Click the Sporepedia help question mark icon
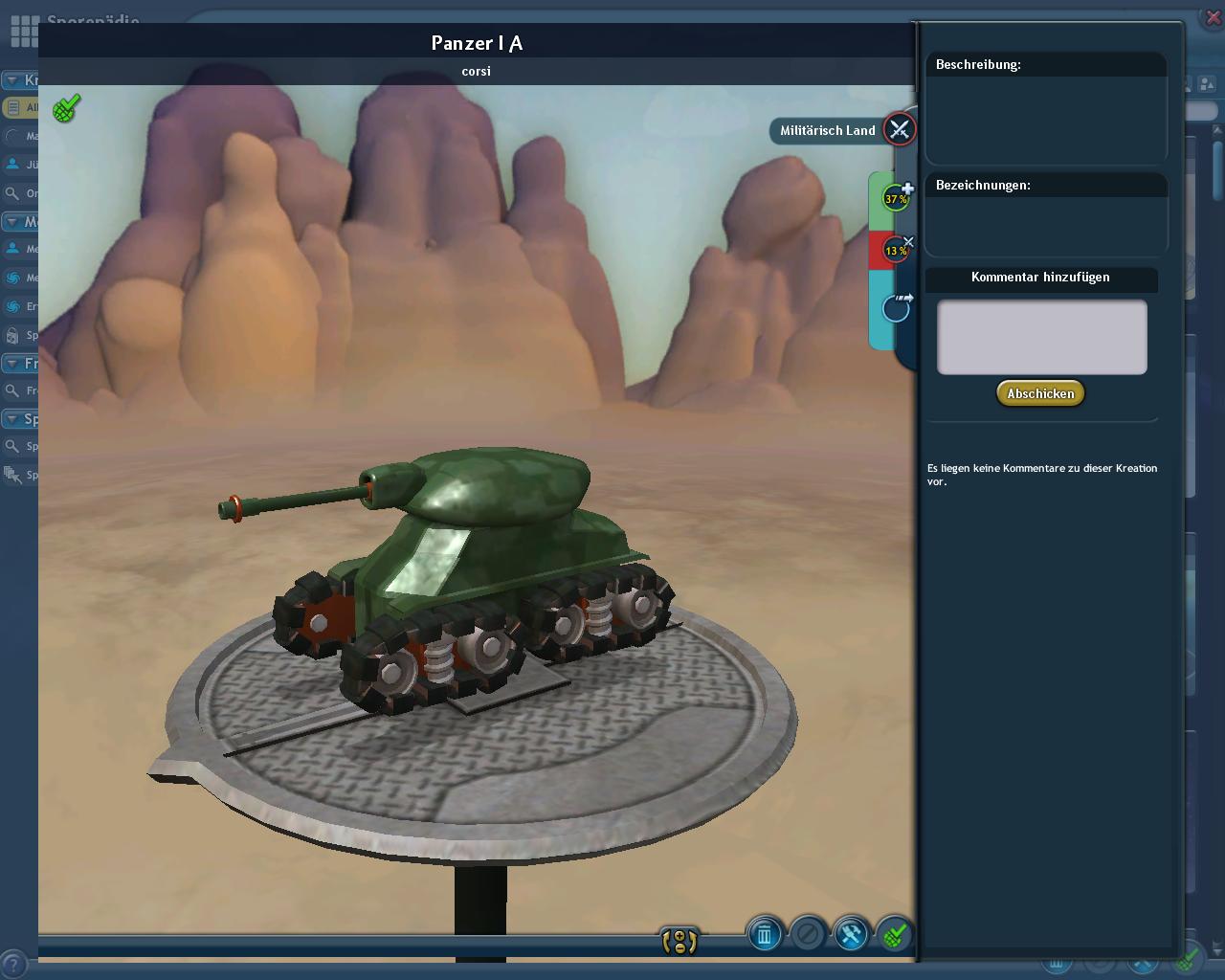Screen dimensions: 1225x980 [x=12, y=966]
